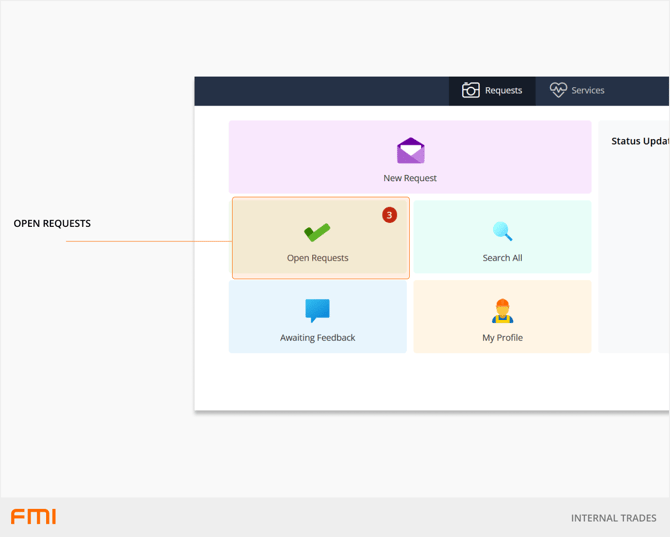Image resolution: width=670 pixels, height=537 pixels.
Task: Click the Services heartbeat icon
Action: click(558, 90)
